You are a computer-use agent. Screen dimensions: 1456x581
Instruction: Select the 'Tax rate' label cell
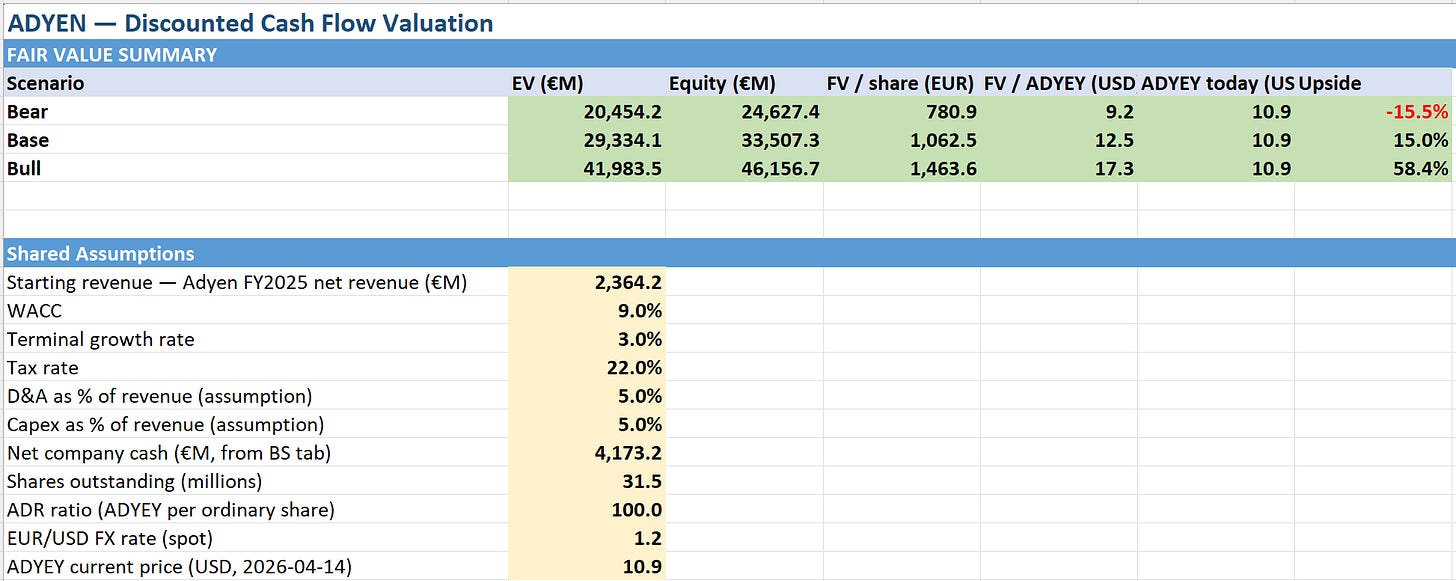click(254, 368)
